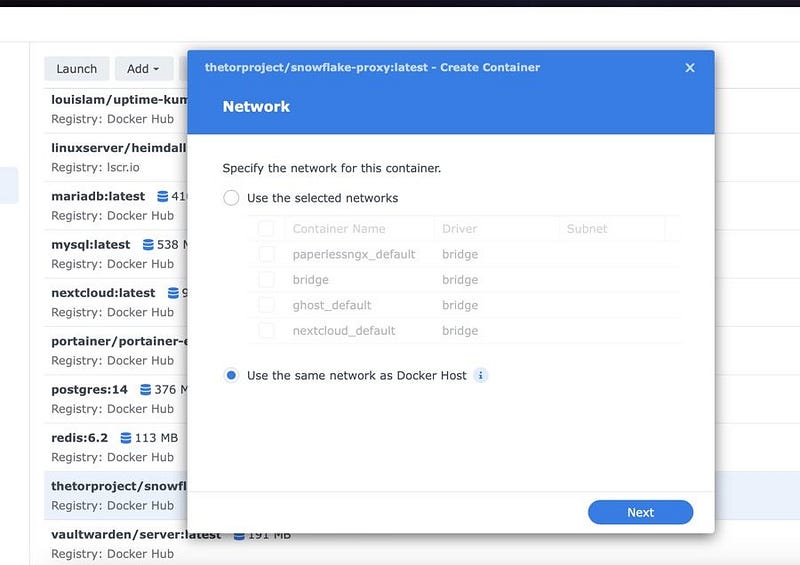Click the nextcloud size database icon

pyautogui.click(x=173, y=293)
